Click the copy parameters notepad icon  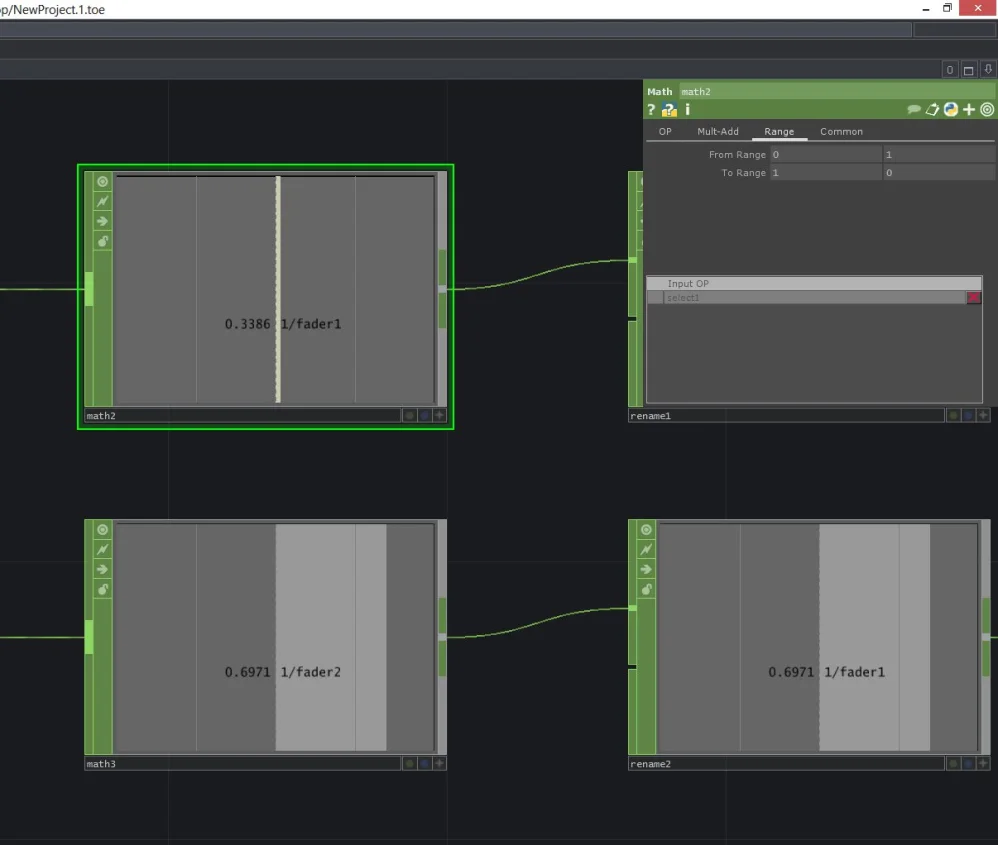click(932, 110)
